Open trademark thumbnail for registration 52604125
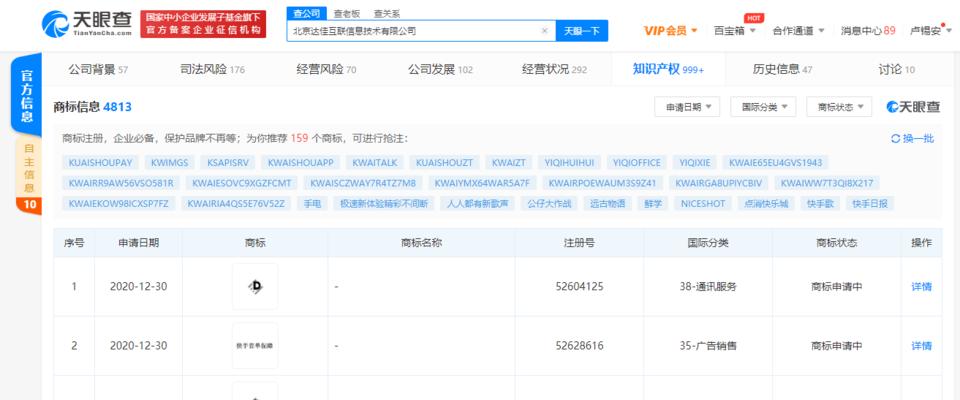 255,287
